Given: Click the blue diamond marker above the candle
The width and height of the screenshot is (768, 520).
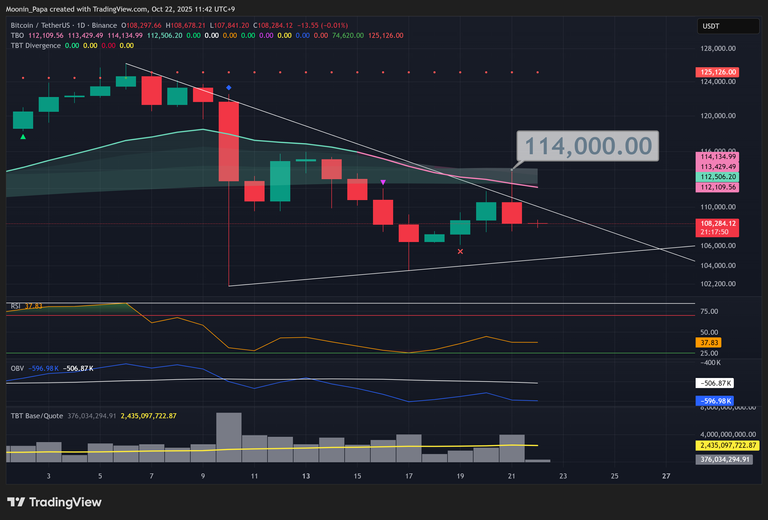Looking at the screenshot, I should pos(229,89).
